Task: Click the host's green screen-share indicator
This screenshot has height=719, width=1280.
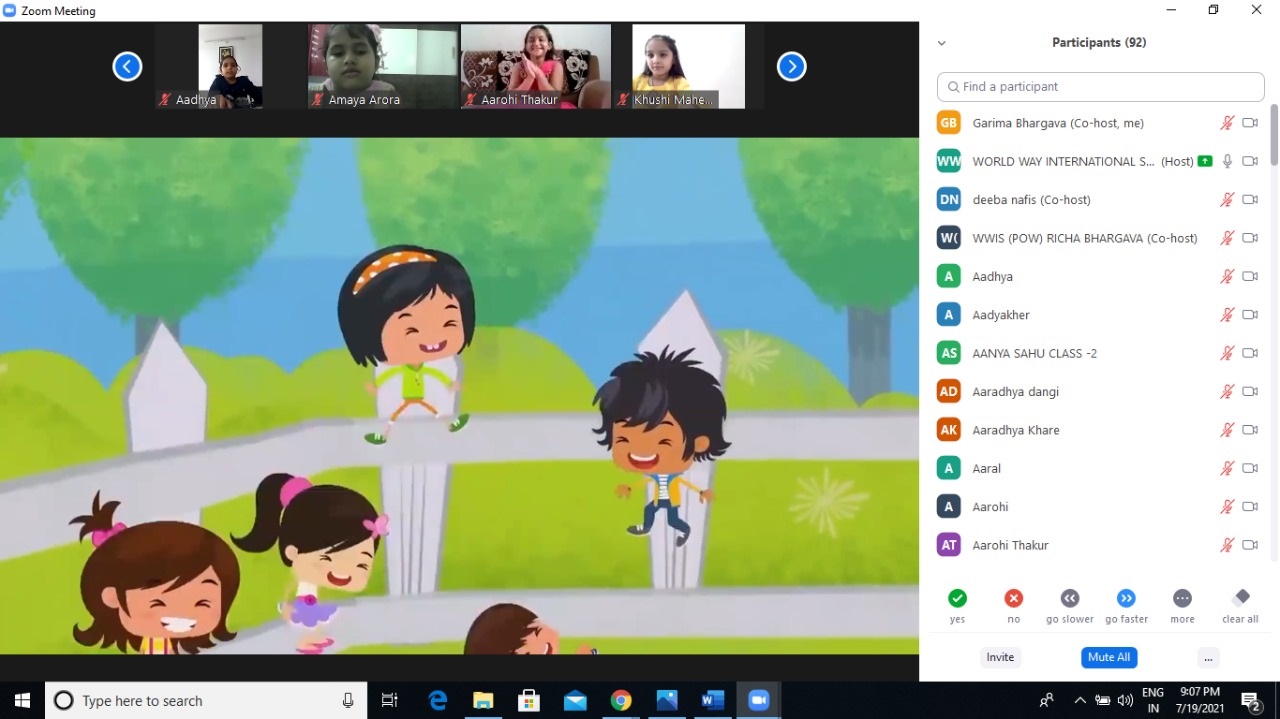Action: tap(1205, 161)
